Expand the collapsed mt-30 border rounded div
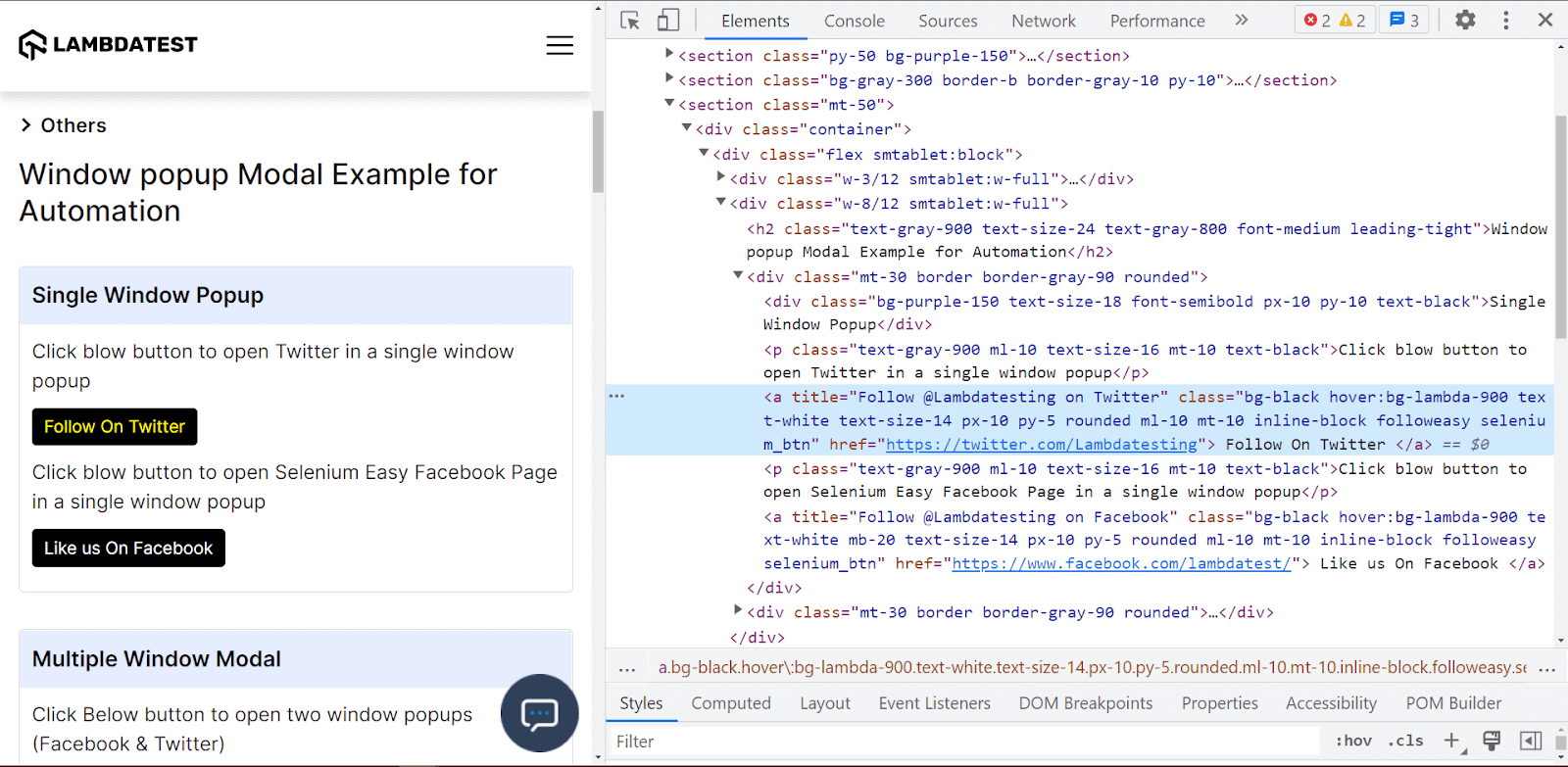Image resolution: width=1568 pixels, height=767 pixels. 738,610
